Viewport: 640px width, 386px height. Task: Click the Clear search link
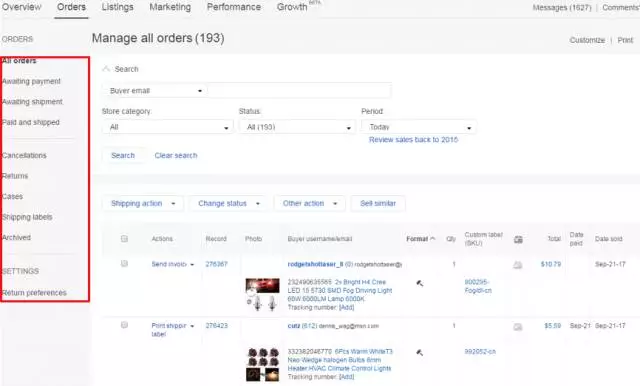coord(176,155)
